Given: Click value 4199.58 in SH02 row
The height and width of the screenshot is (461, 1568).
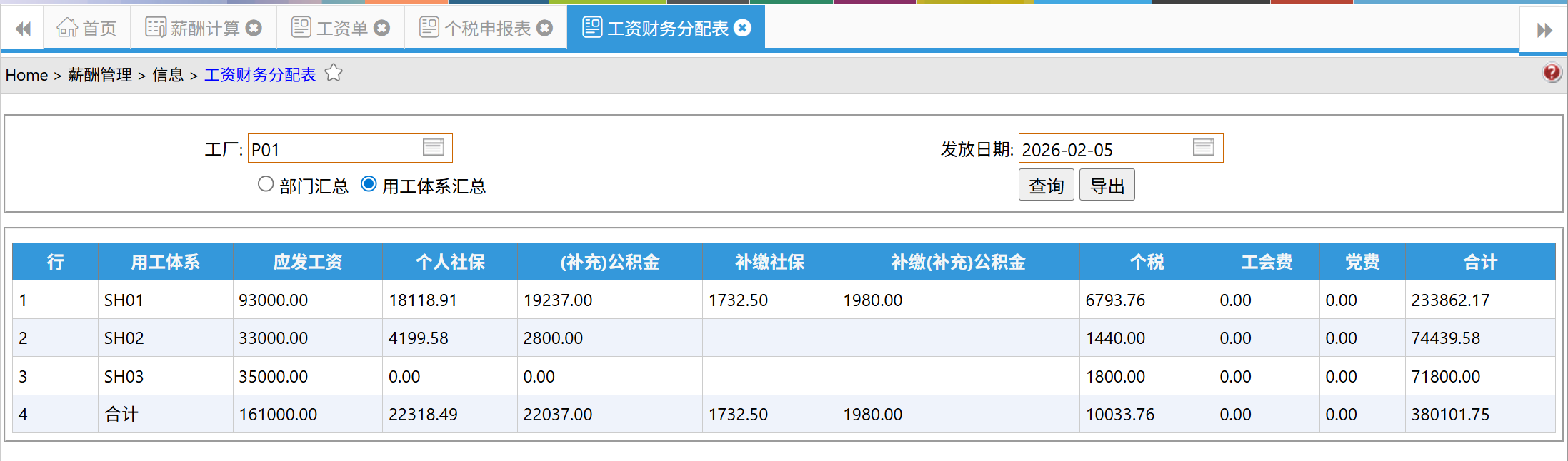Looking at the screenshot, I should tap(419, 338).
